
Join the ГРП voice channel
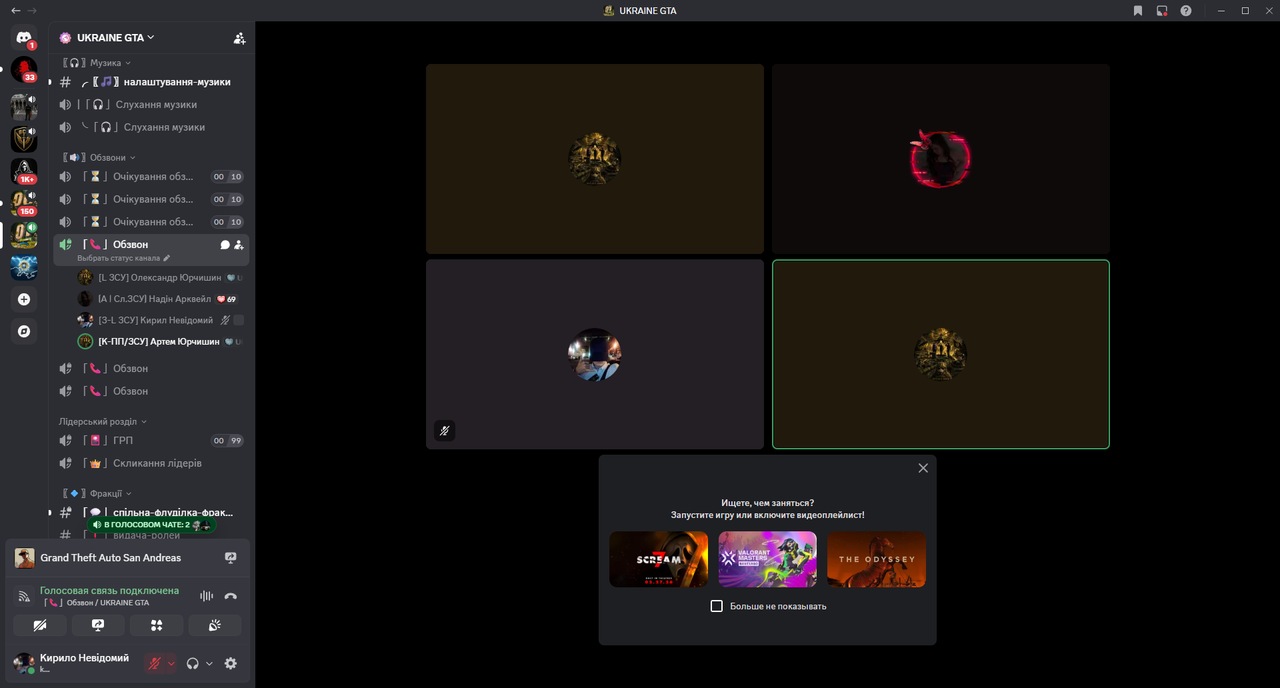coord(151,440)
